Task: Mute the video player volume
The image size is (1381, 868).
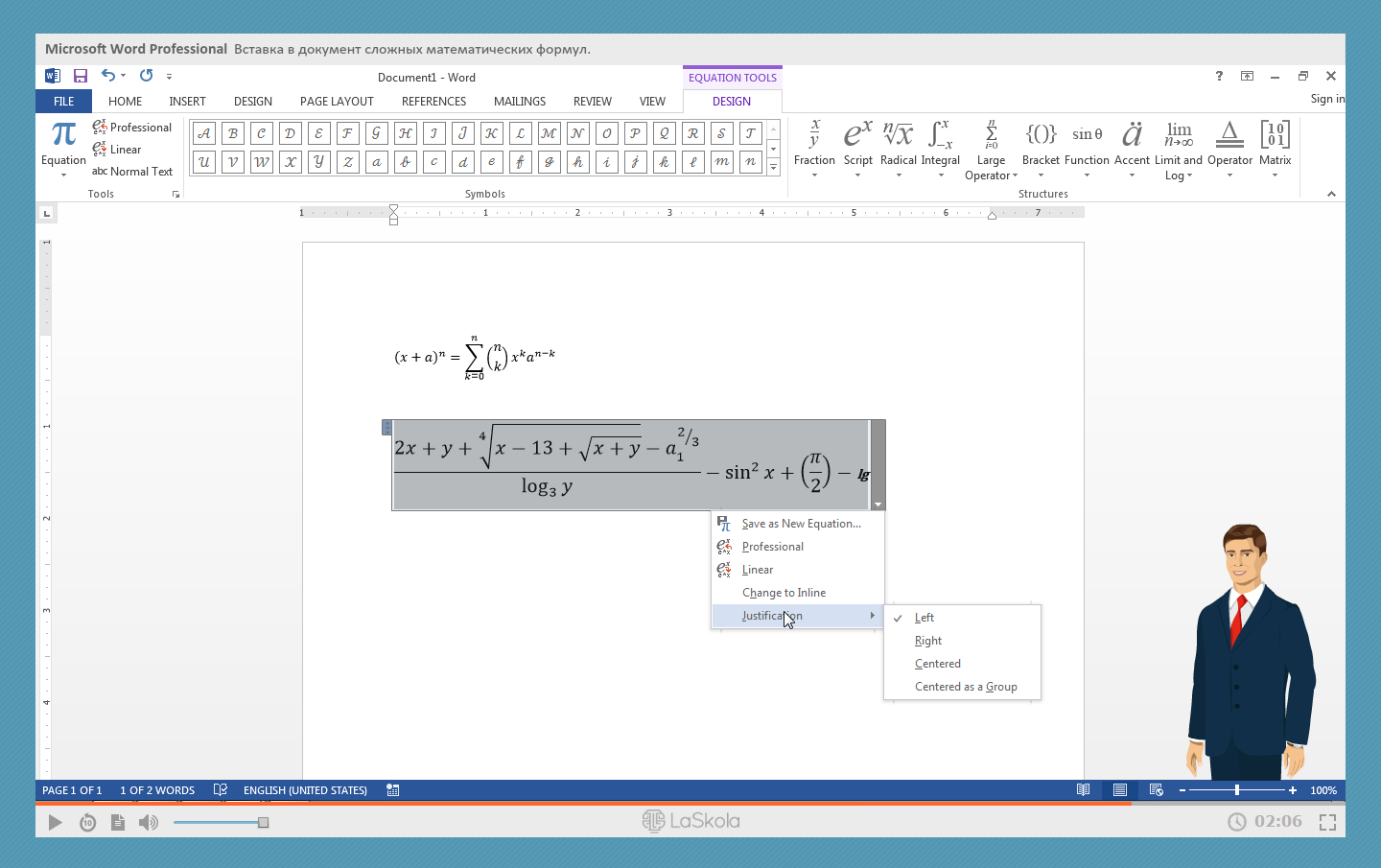Action: [149, 822]
